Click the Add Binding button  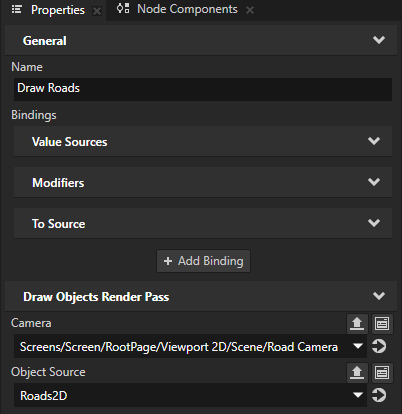pos(203,261)
